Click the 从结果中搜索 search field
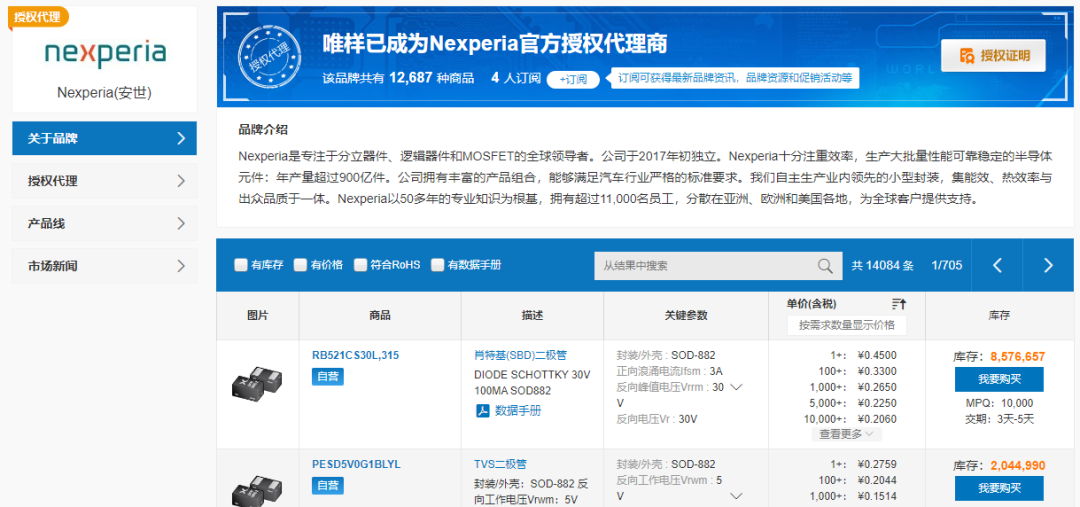Screen dimensions: 1080x507 click(x=718, y=266)
